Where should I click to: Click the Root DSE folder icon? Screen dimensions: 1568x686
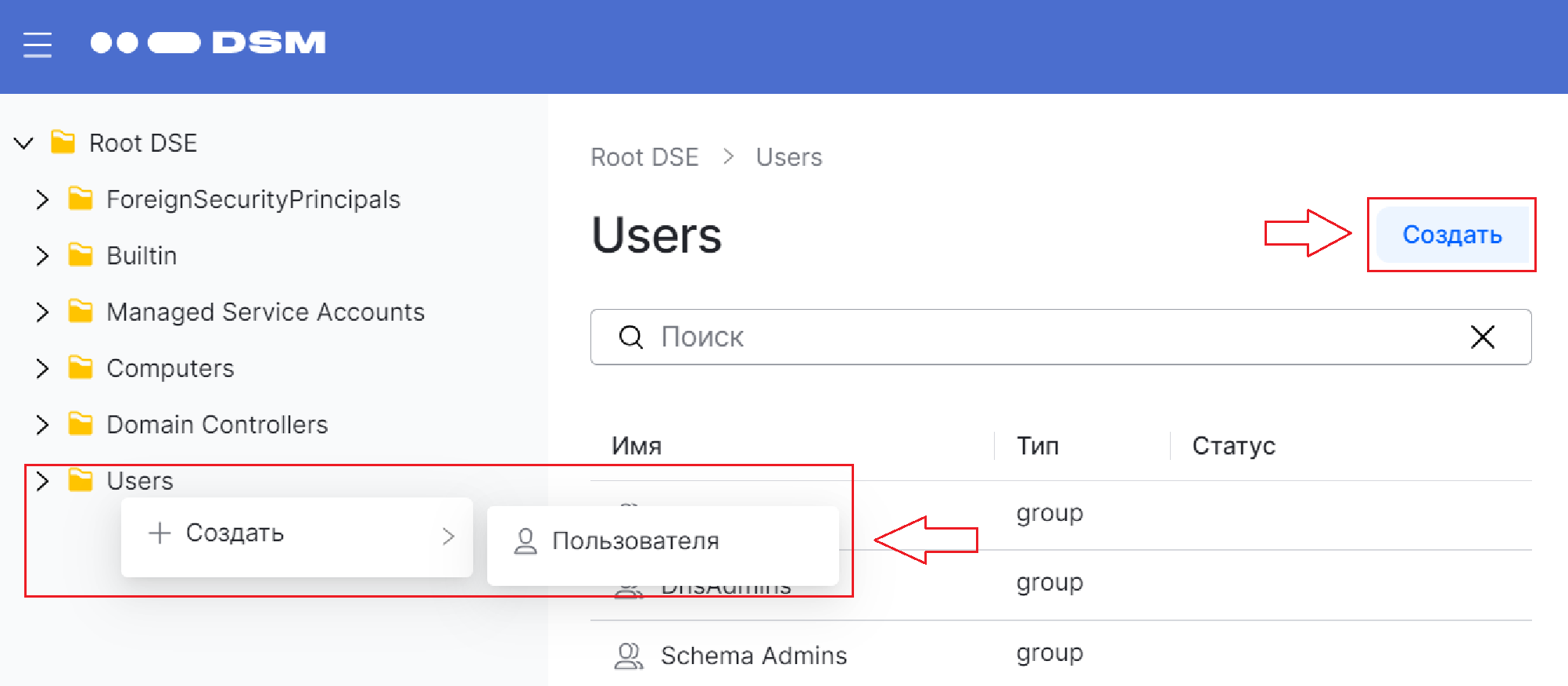(x=63, y=143)
